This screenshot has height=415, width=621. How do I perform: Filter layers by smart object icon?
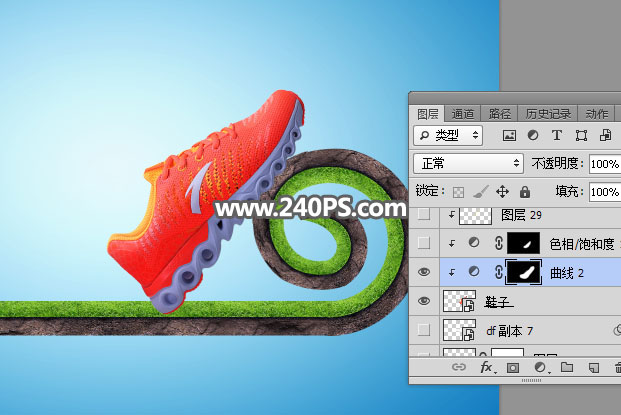coord(605,135)
